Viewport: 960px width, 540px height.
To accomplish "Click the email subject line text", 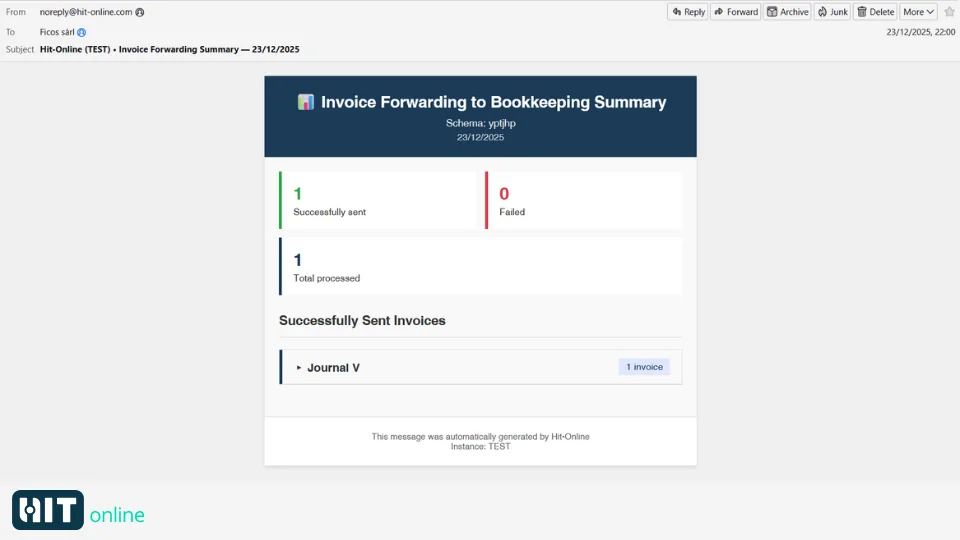I will point(170,49).
